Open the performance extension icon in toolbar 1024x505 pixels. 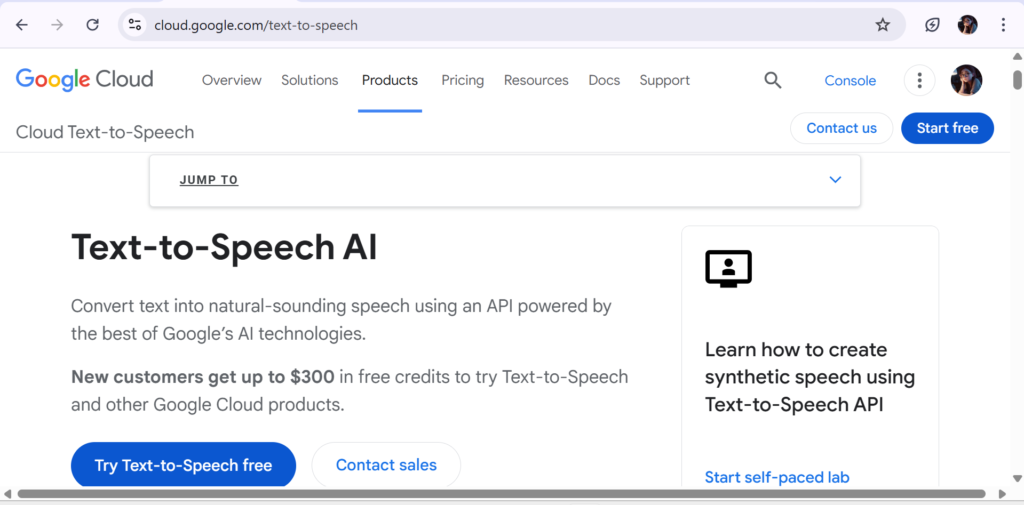click(x=932, y=25)
